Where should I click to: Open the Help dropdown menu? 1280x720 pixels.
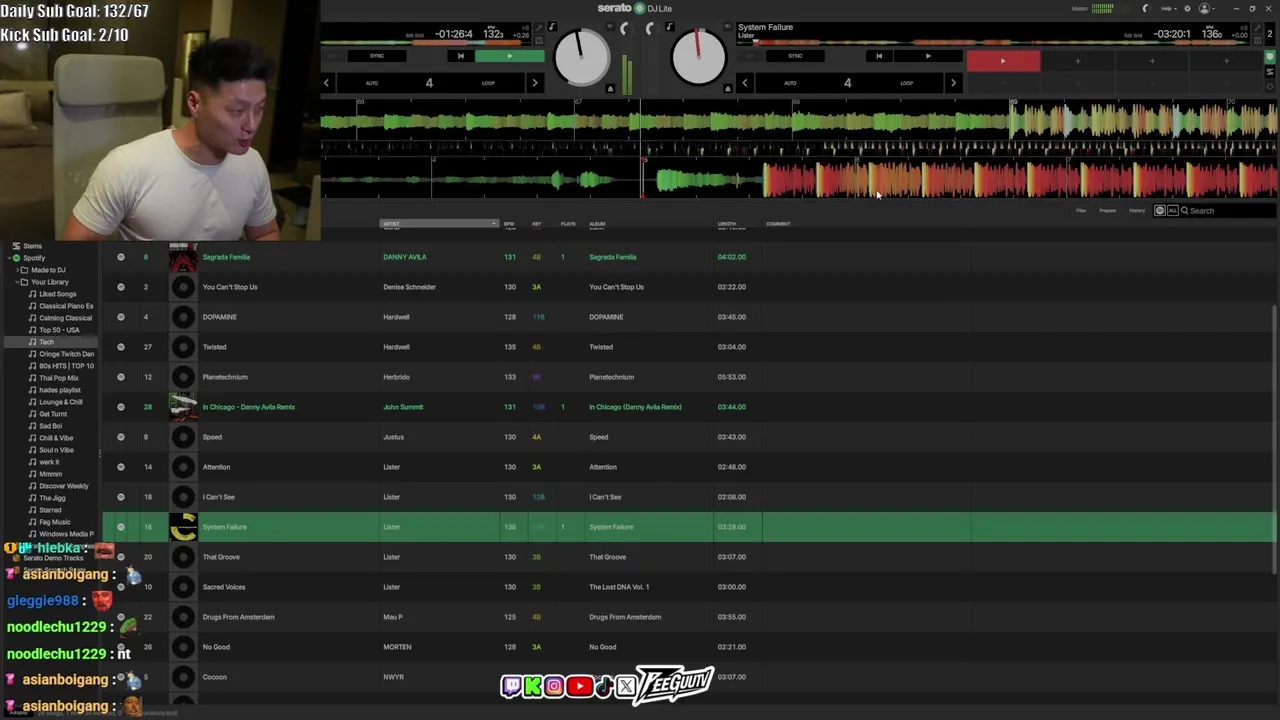tap(1168, 8)
